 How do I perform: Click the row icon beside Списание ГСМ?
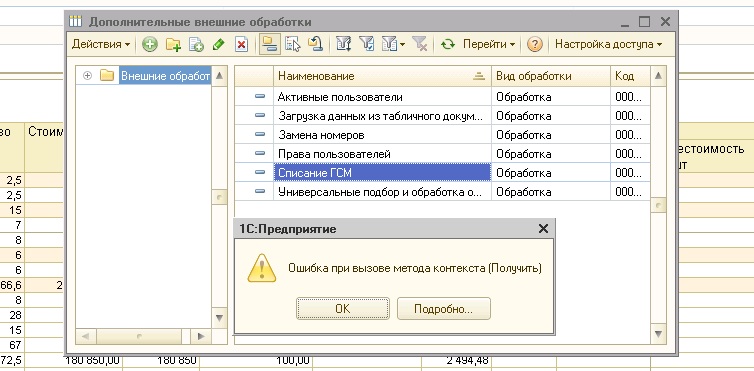pyautogui.click(x=260, y=172)
